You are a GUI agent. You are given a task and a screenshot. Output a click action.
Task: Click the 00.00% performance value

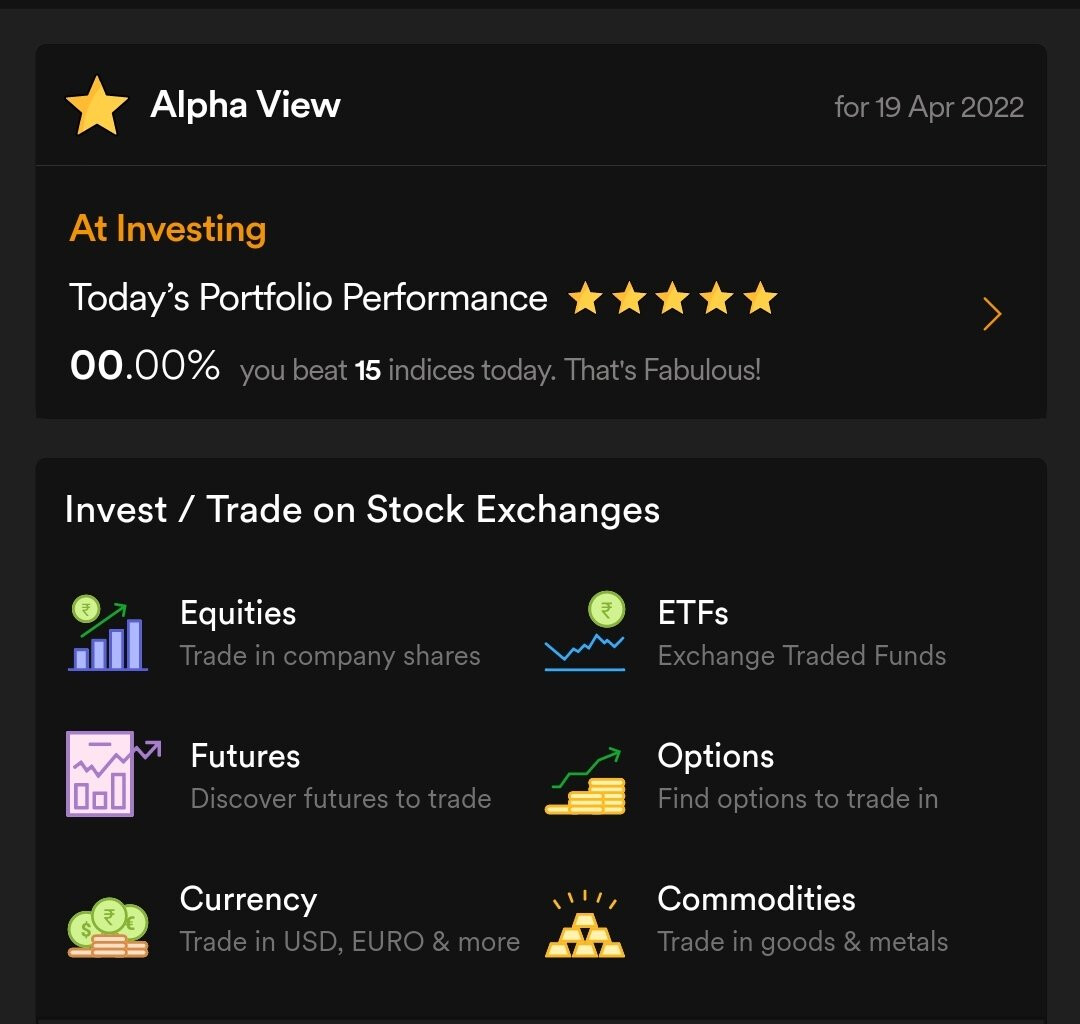coord(145,365)
